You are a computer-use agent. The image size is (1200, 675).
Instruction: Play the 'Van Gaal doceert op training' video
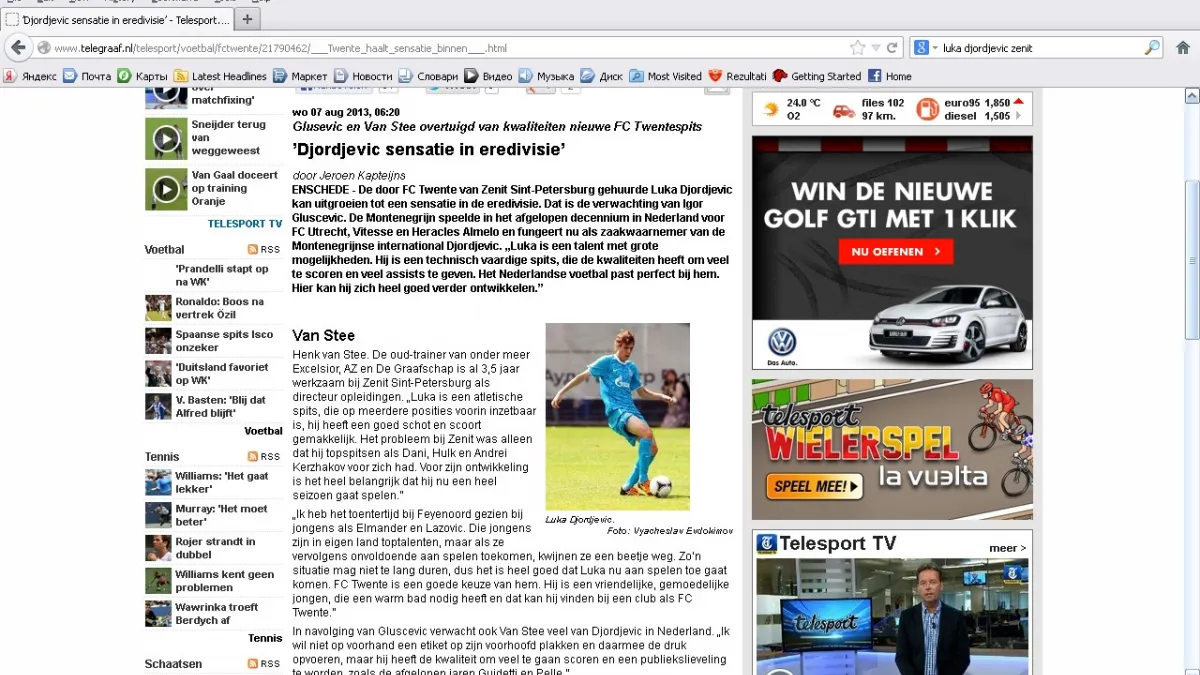click(166, 189)
